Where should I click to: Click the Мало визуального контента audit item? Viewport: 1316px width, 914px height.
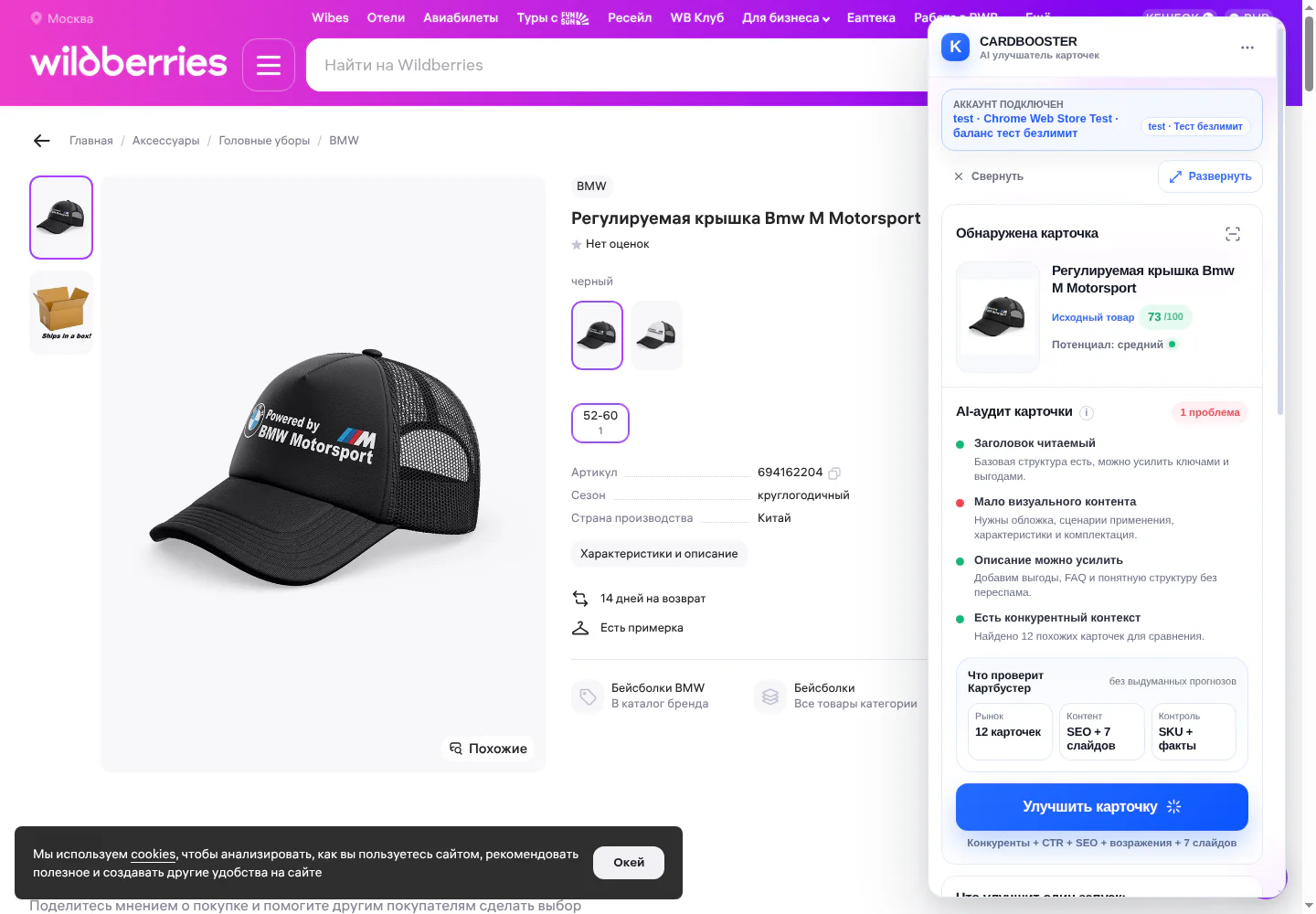coord(1102,518)
